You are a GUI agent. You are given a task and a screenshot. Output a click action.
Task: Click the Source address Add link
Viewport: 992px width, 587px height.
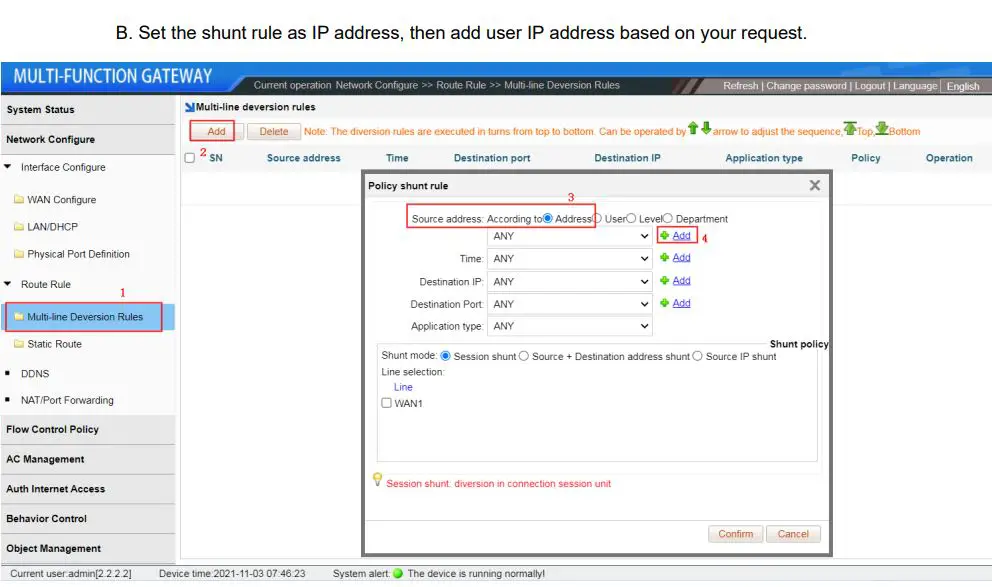681,235
